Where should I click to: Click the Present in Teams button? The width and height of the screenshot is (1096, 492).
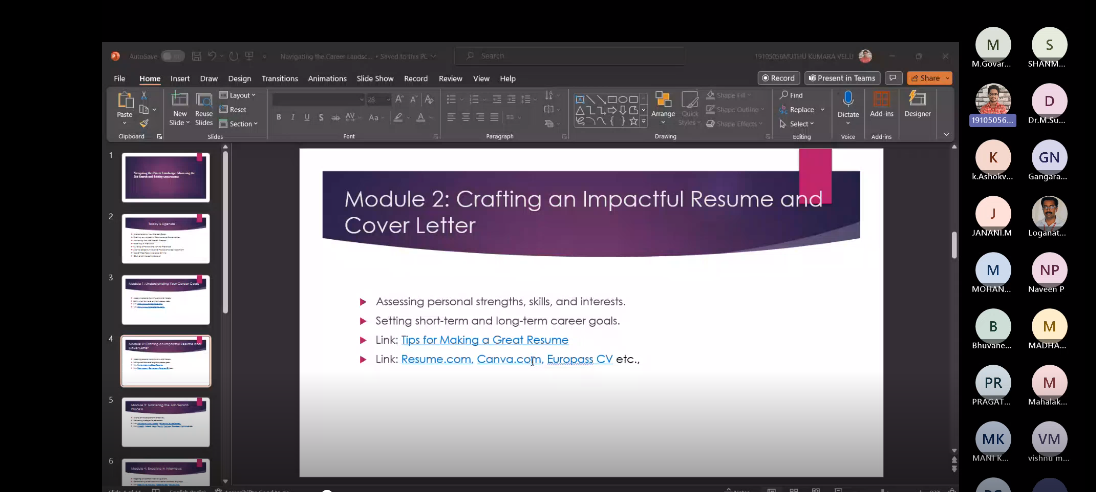point(842,78)
